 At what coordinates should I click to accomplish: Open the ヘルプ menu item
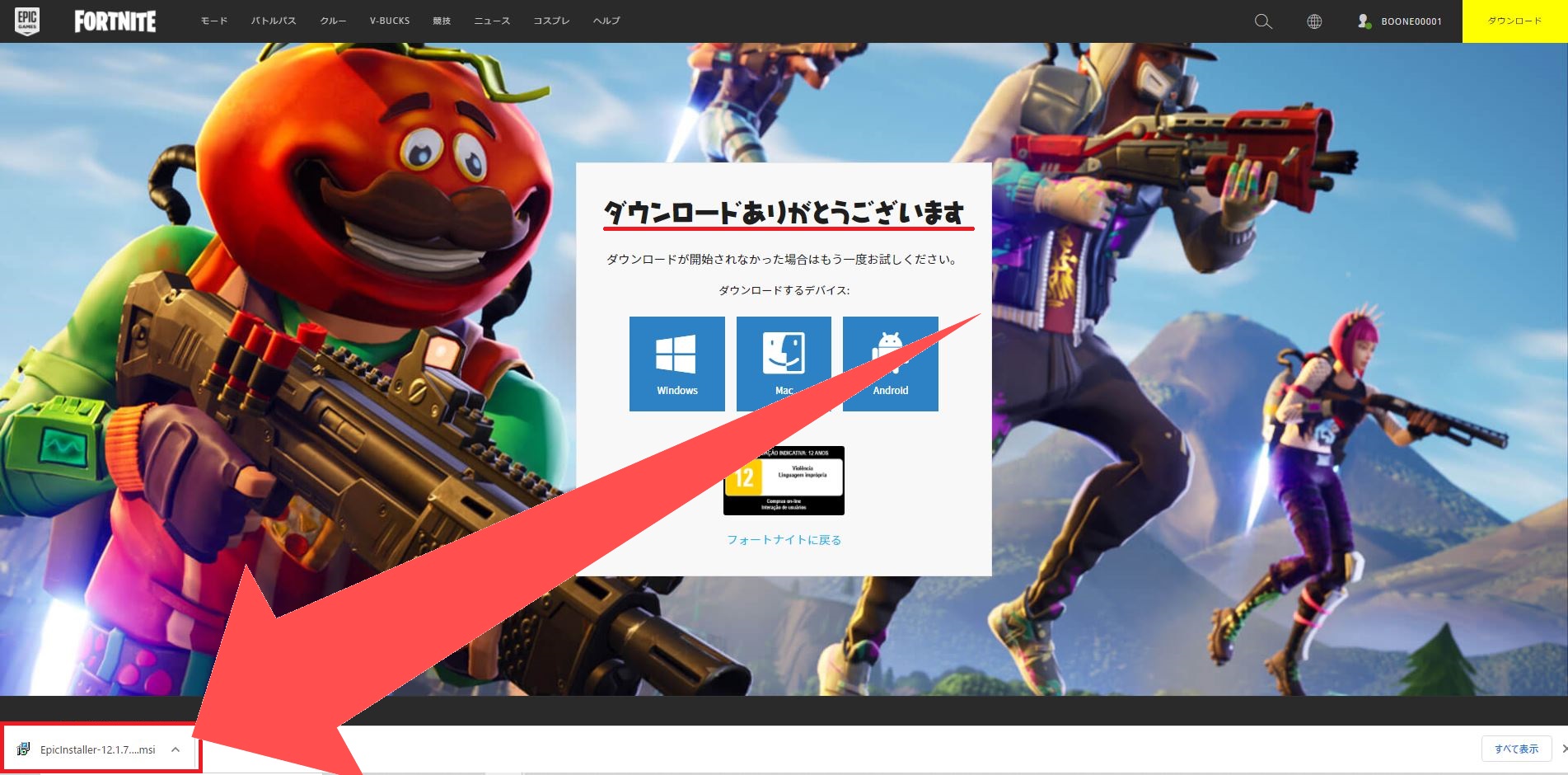[x=606, y=21]
